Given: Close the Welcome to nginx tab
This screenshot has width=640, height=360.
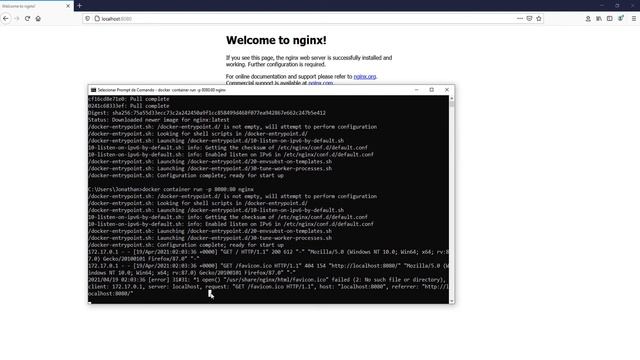Looking at the screenshot, I should pyautogui.click(x=68, y=6).
